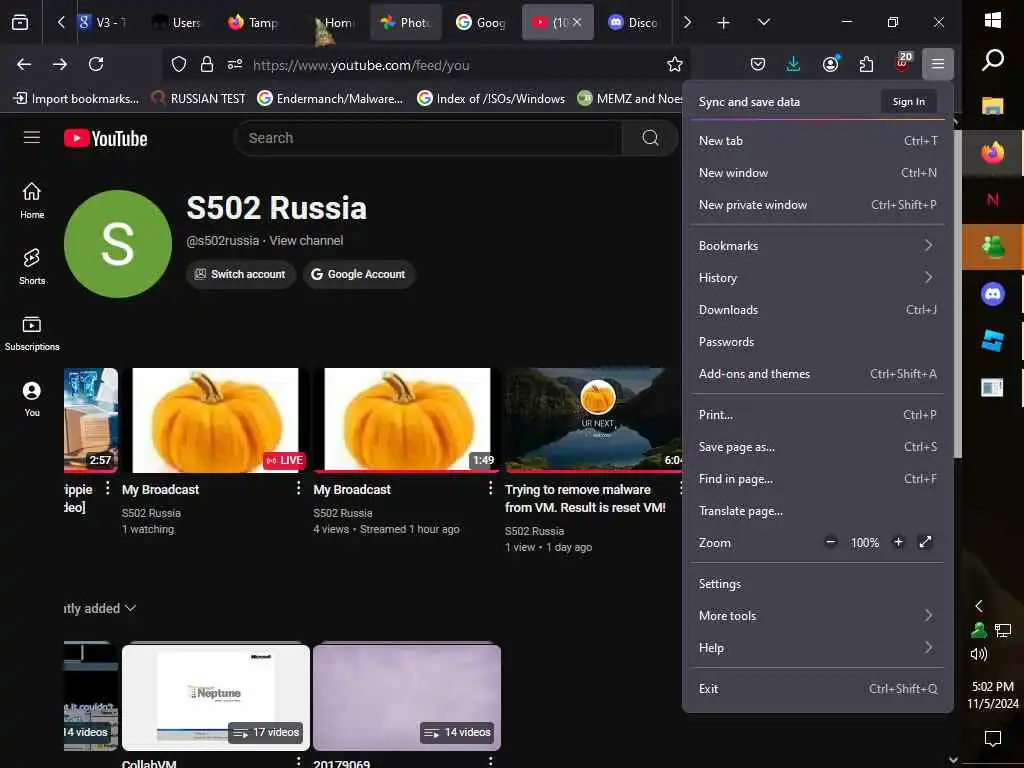Open the Firefox account icon

(x=831, y=64)
